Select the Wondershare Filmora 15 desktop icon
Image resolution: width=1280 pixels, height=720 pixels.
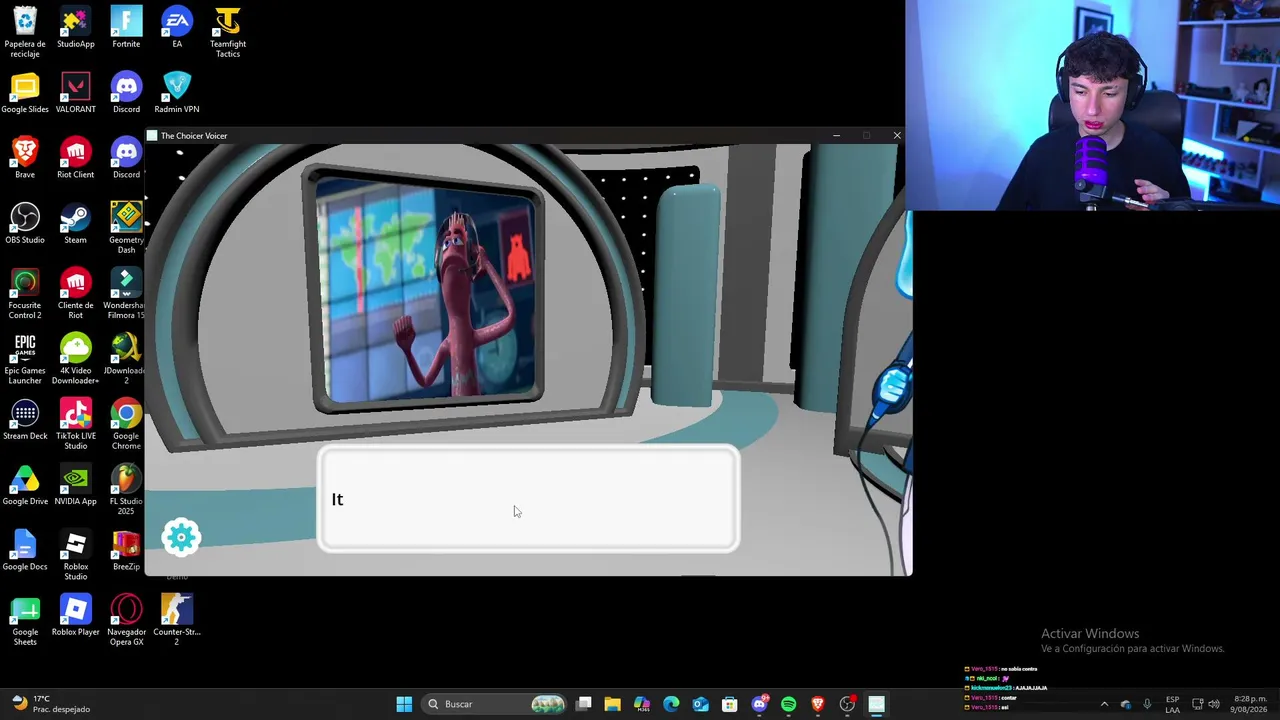[x=126, y=294]
